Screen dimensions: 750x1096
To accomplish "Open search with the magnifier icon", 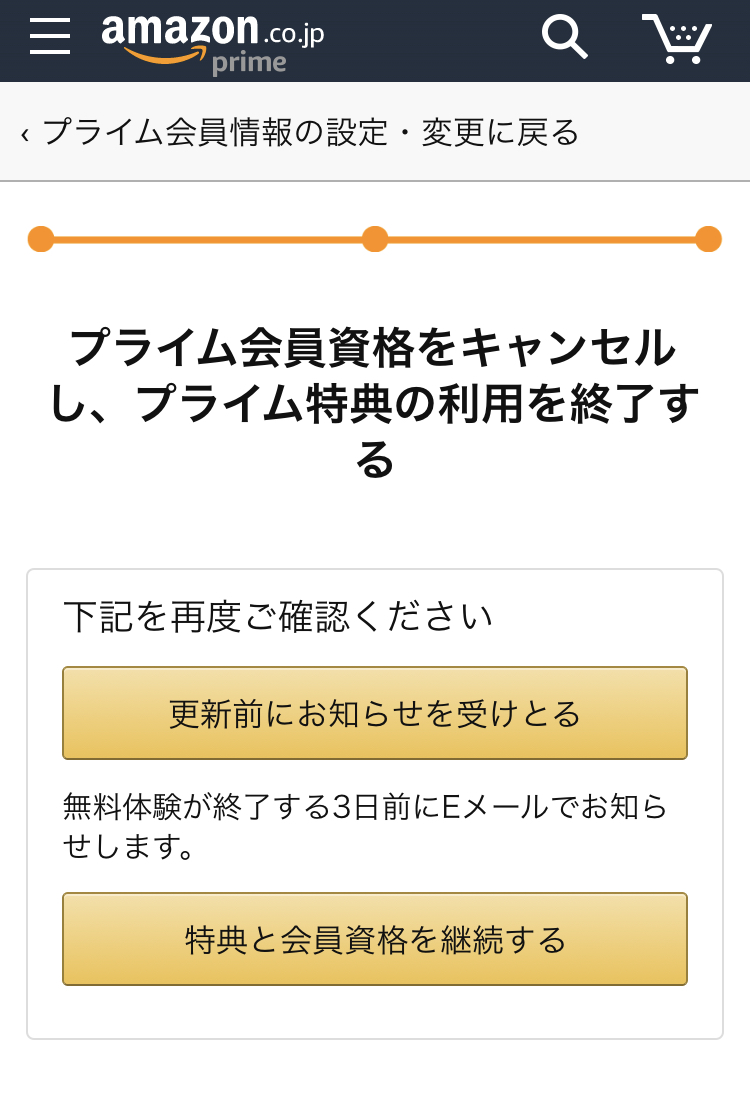I will click(563, 37).
